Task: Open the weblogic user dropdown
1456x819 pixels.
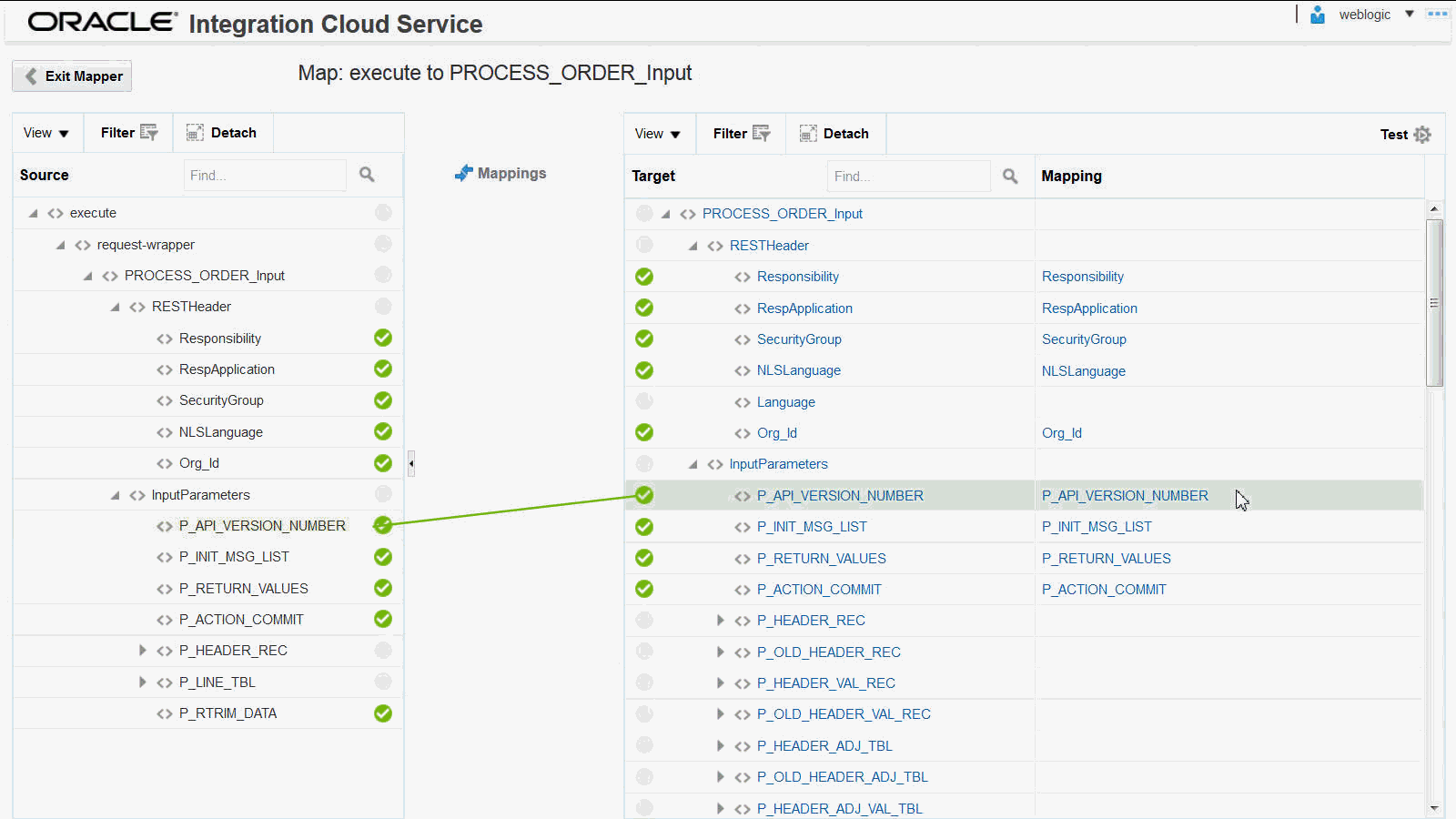Action: coord(1409,14)
